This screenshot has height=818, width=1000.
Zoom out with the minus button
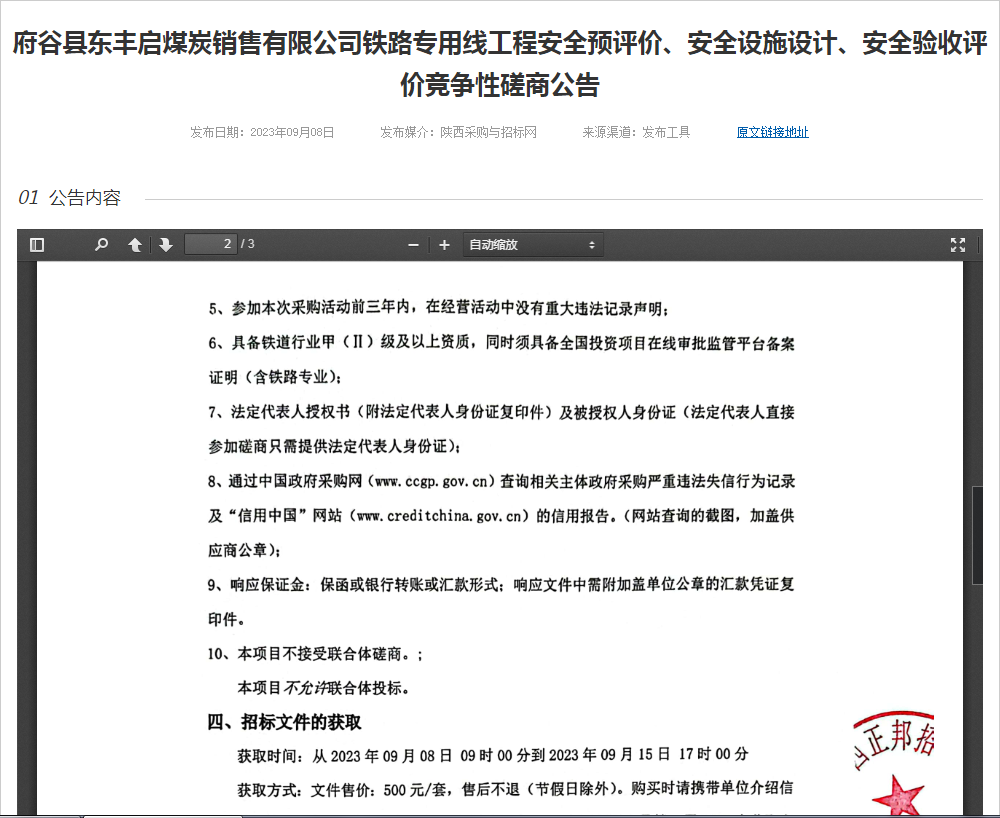(413, 245)
